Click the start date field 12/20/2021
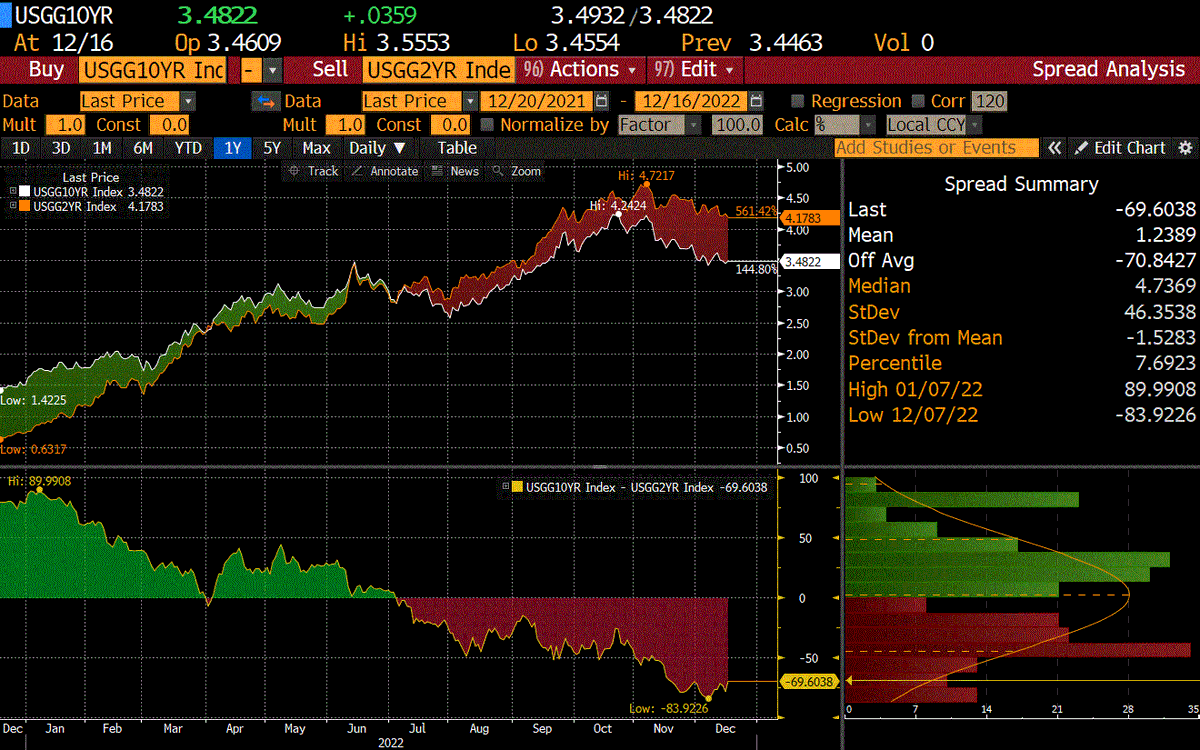Viewport: 1200px width, 750px height. [537, 101]
